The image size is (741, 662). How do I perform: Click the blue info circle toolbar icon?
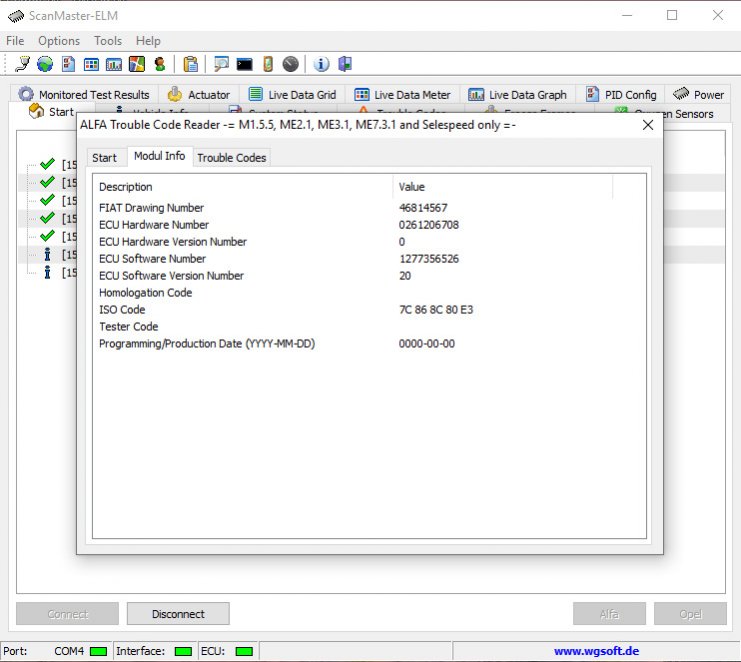coord(321,64)
